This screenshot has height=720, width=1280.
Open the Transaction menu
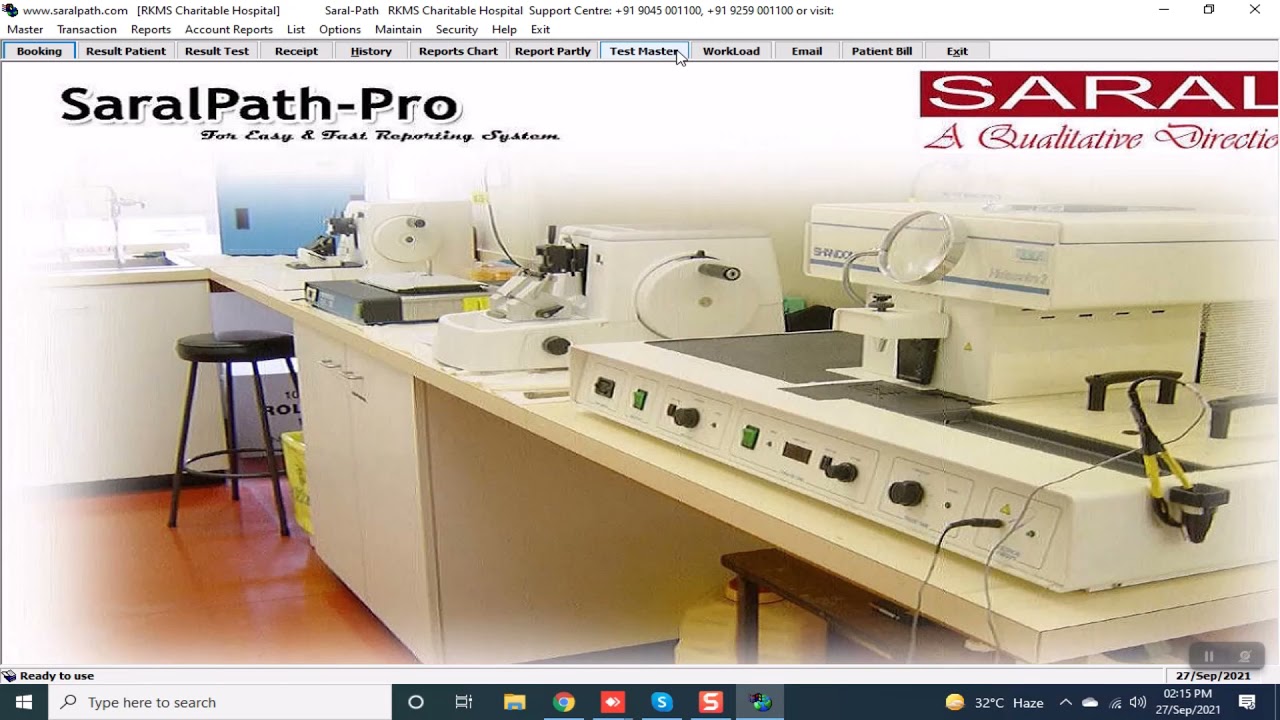[x=87, y=29]
